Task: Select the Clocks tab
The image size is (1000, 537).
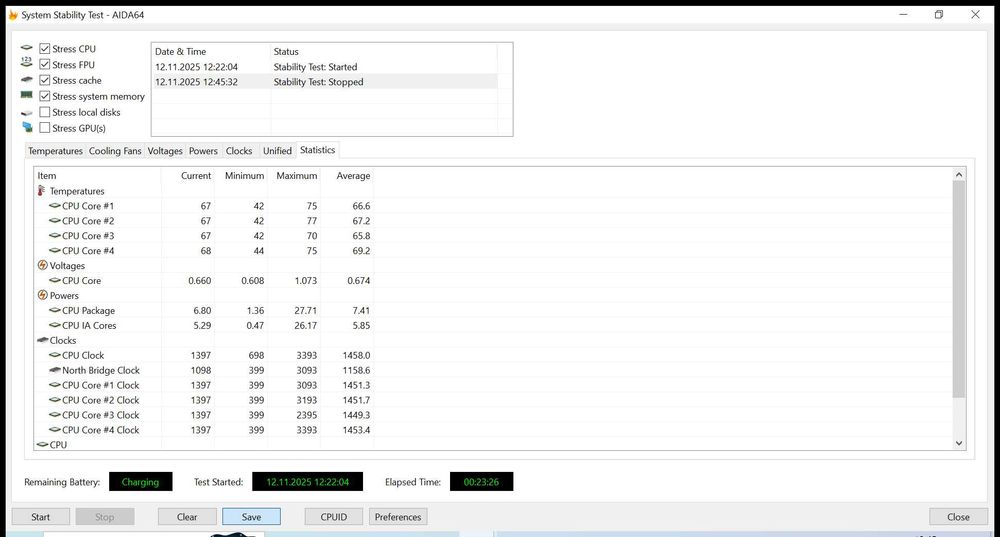Action: [239, 151]
